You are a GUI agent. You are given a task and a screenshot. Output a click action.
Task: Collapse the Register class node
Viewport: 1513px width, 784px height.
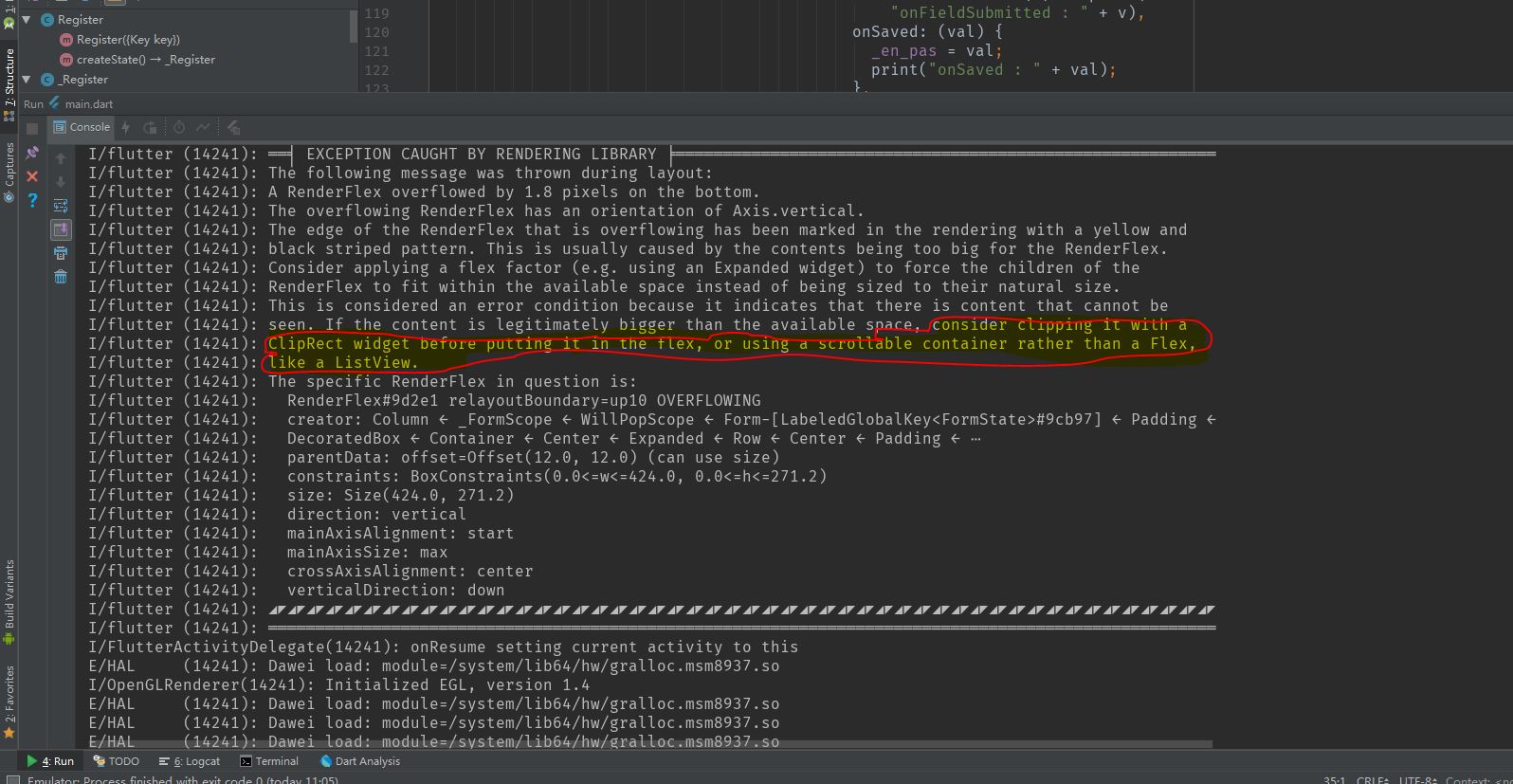pyautogui.click(x=27, y=19)
